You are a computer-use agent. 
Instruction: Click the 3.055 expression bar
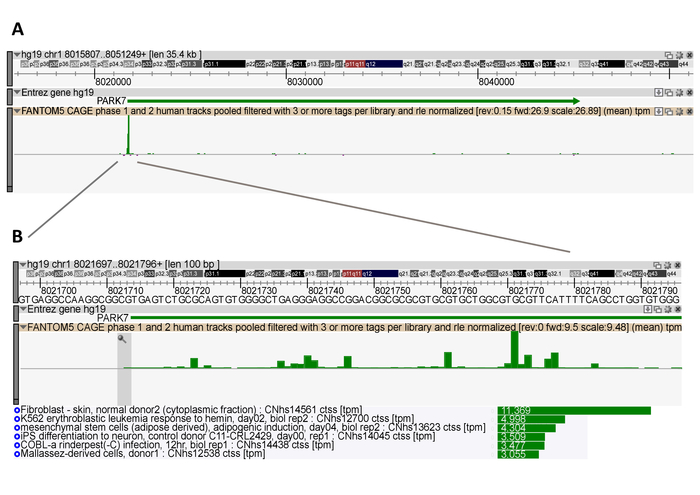click(518, 454)
